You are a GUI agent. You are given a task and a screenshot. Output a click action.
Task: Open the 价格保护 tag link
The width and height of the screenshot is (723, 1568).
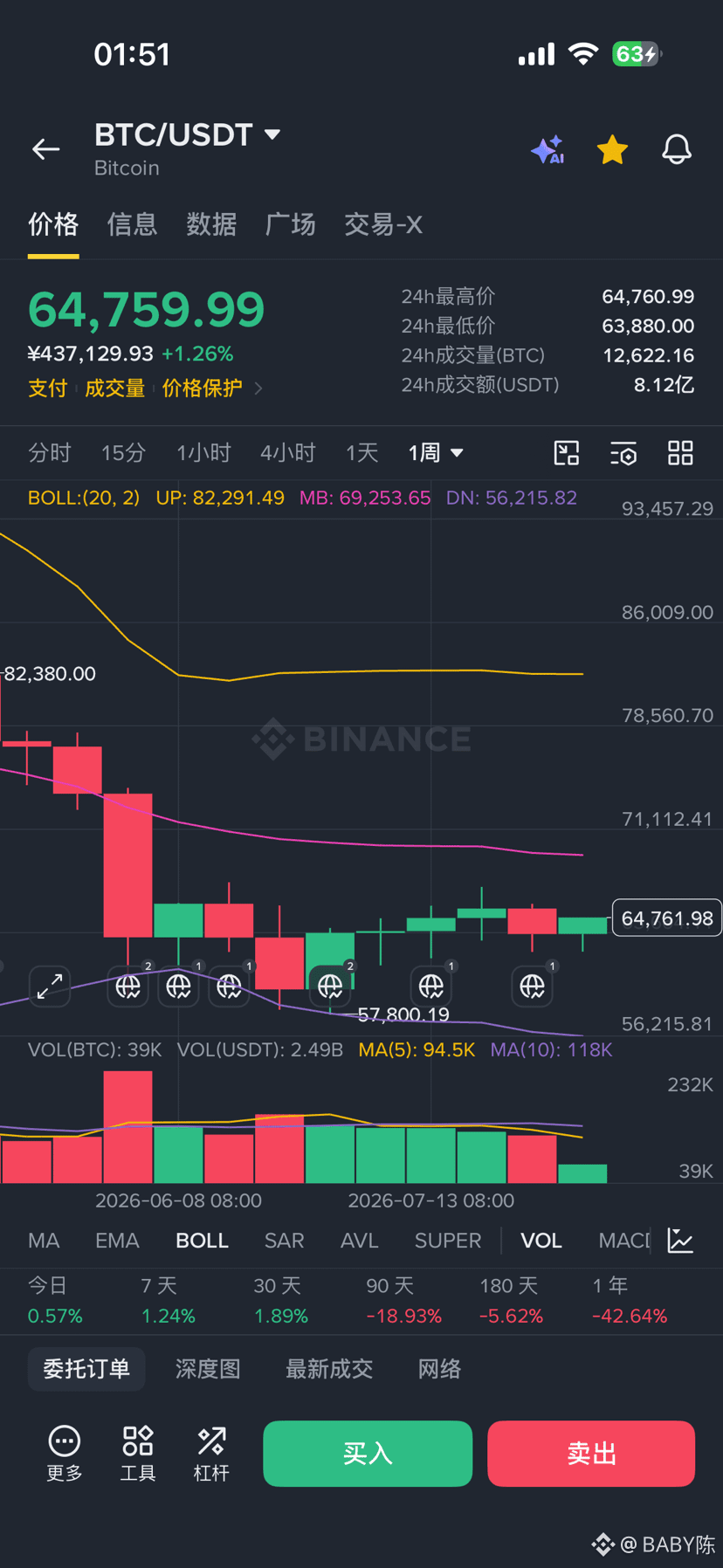pos(202,388)
